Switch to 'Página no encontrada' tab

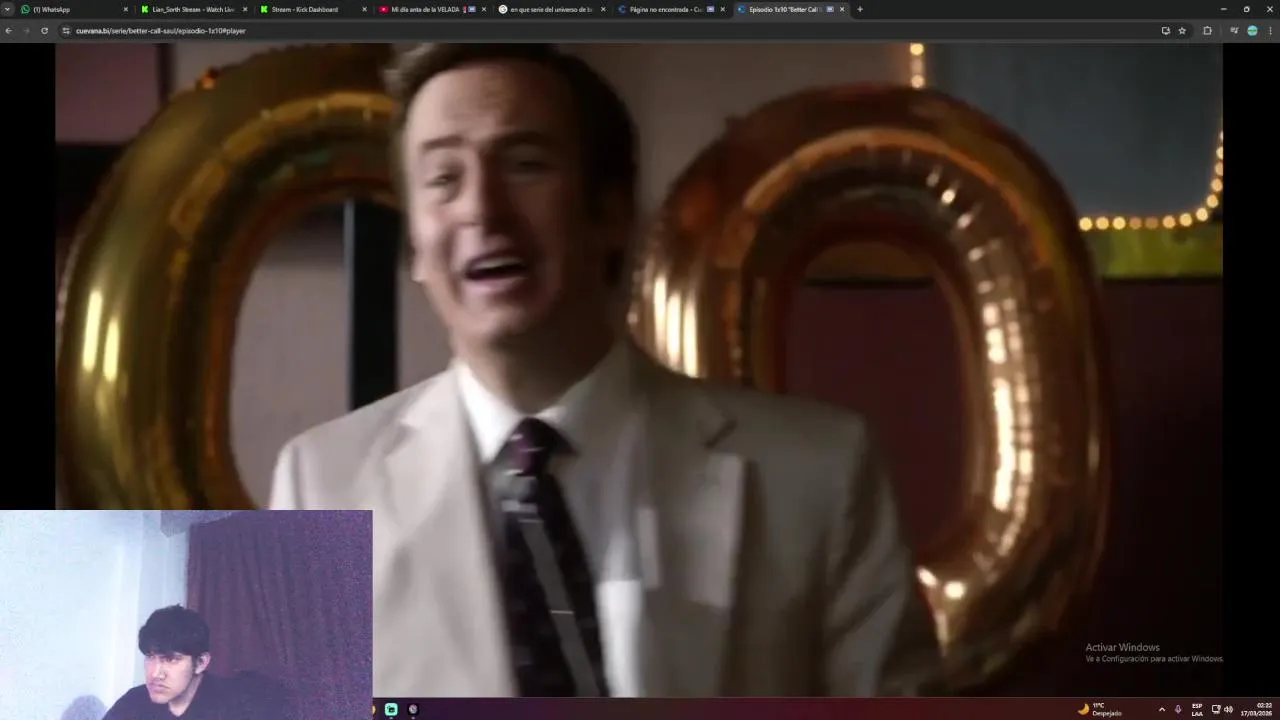click(670, 9)
